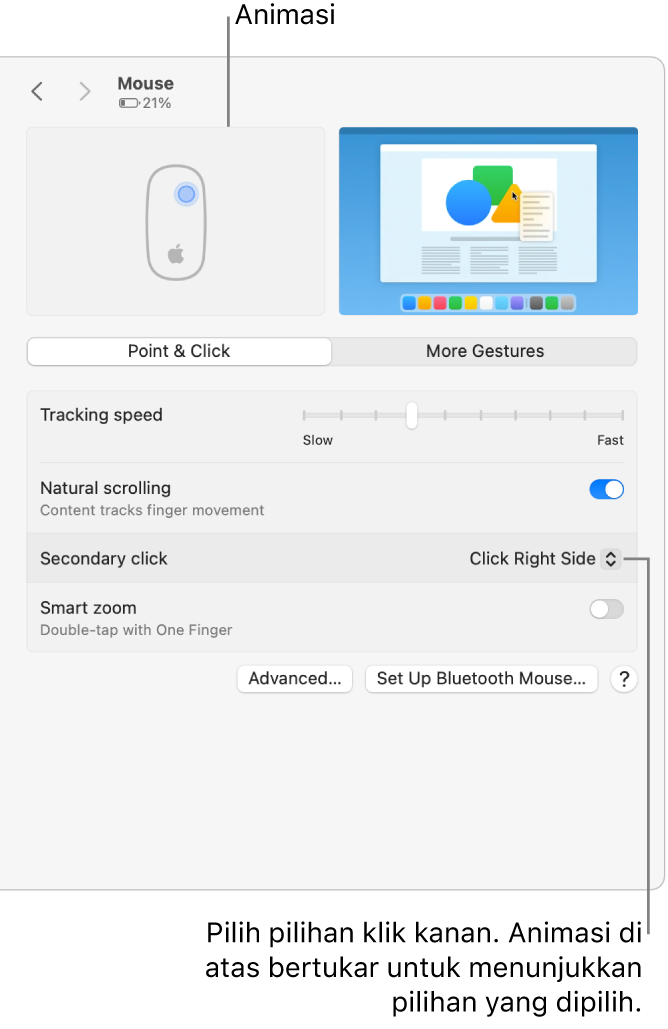Open help with the question mark button

point(624,679)
